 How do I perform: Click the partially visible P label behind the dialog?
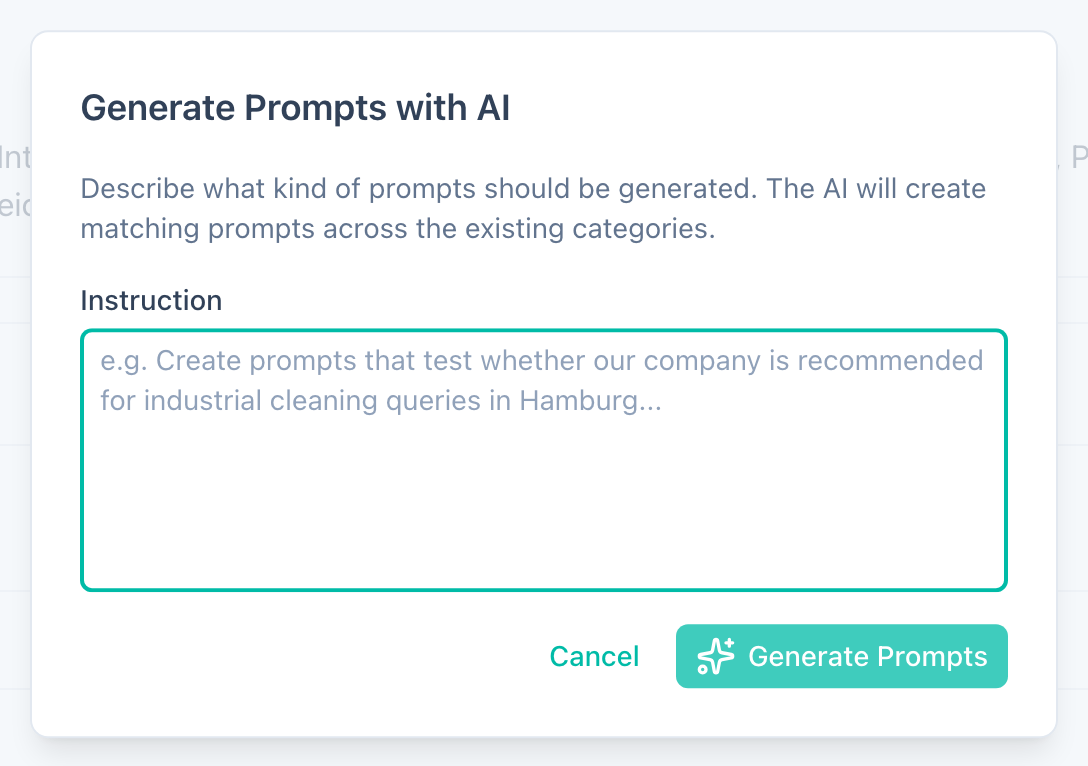1080,158
